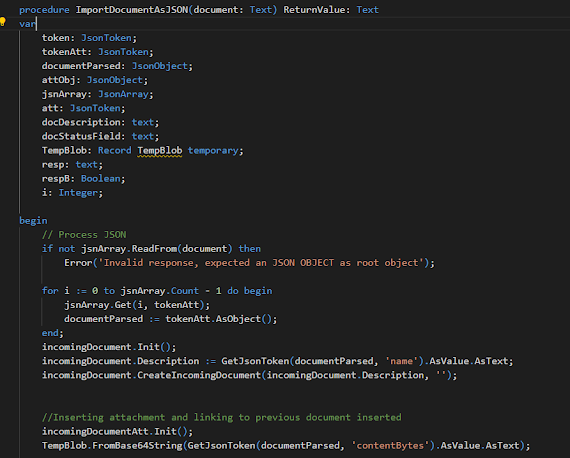Click the documentParsed variable declaration
This screenshot has width=570, height=458.
(117, 66)
